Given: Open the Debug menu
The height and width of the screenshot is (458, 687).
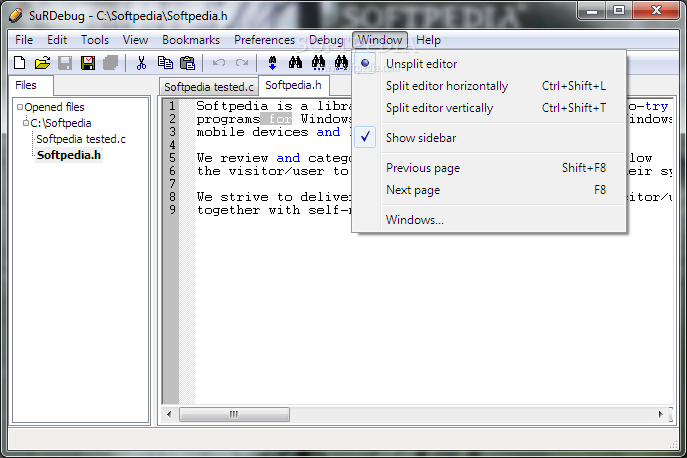Looking at the screenshot, I should pos(326,40).
